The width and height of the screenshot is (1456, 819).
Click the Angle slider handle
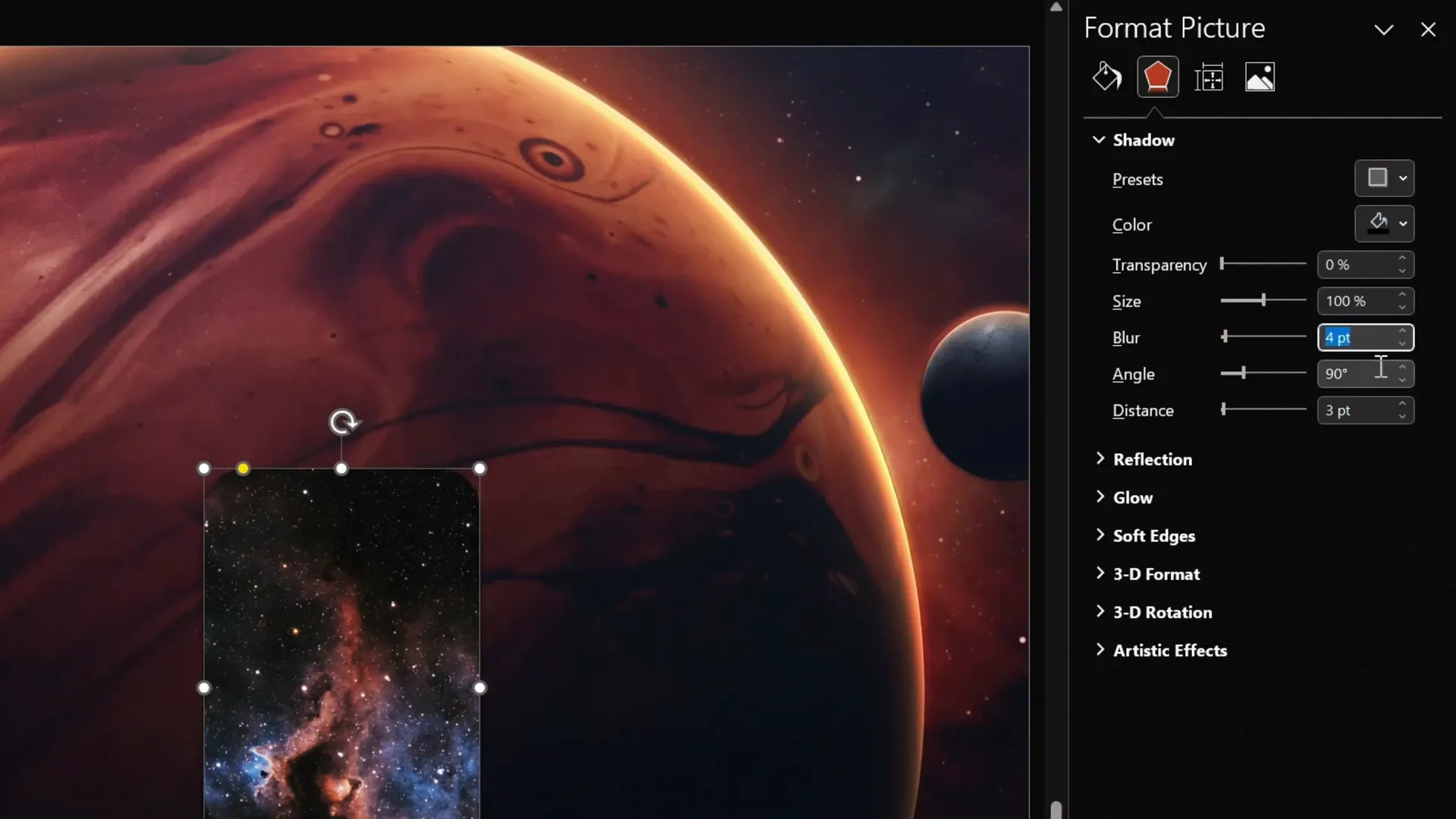pos(1244,372)
